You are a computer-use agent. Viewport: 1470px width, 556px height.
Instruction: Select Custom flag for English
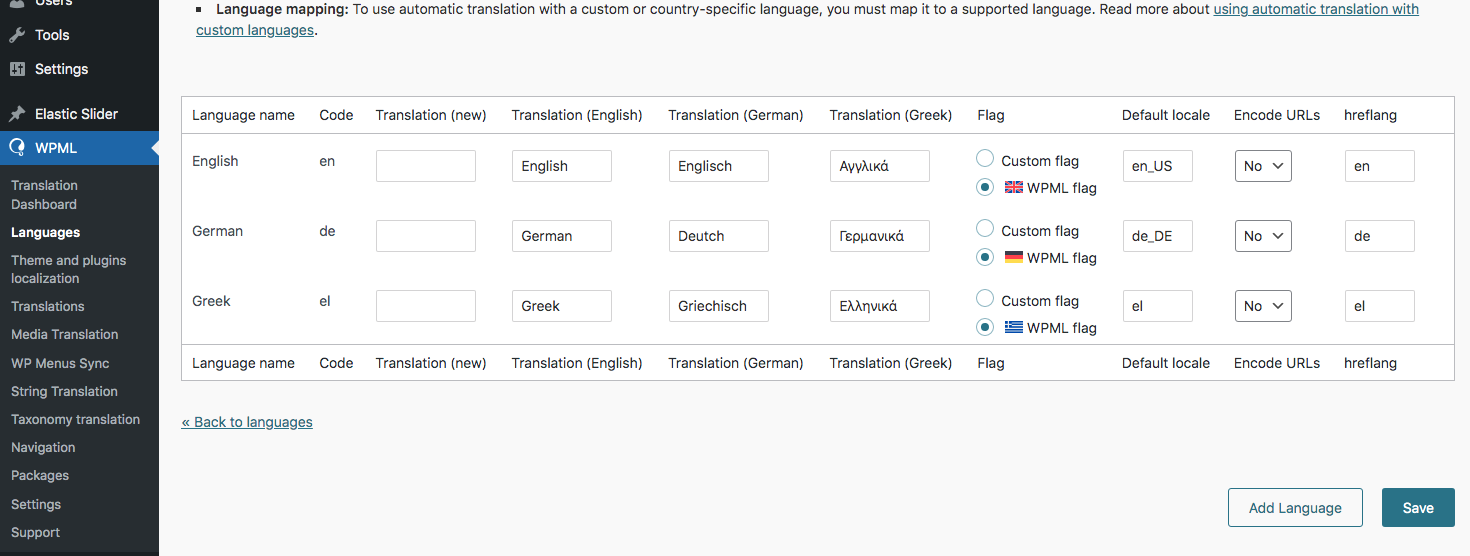(x=985, y=159)
